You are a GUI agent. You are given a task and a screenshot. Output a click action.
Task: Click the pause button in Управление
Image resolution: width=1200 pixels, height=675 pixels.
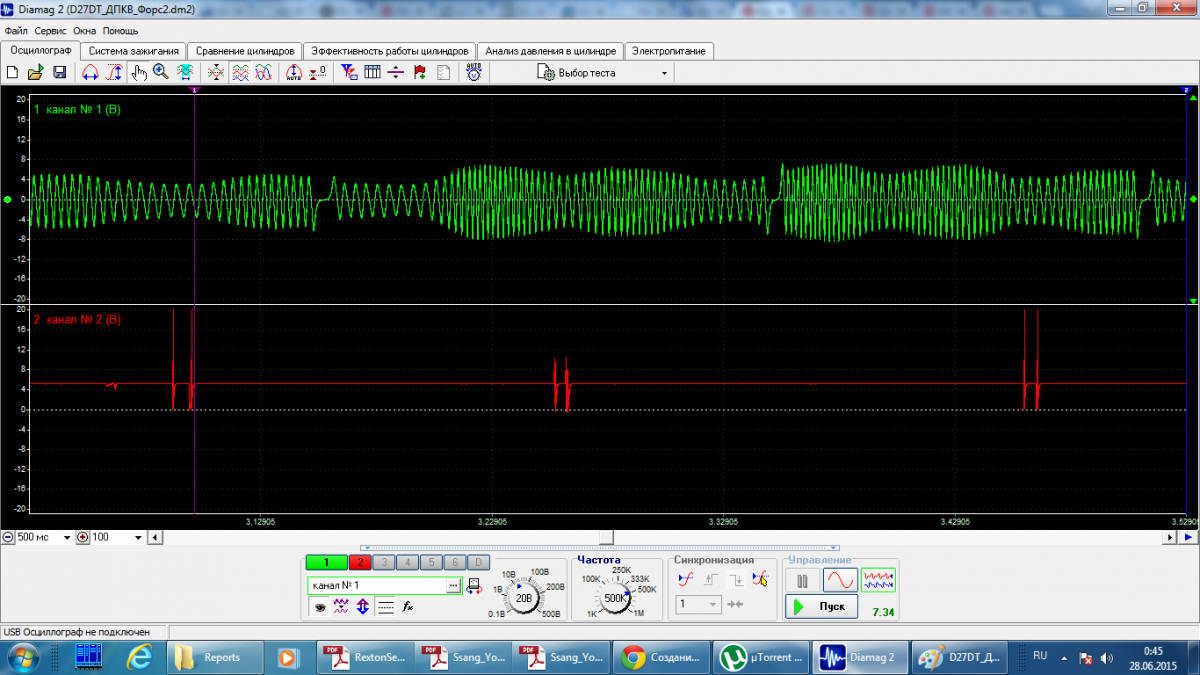[x=803, y=580]
